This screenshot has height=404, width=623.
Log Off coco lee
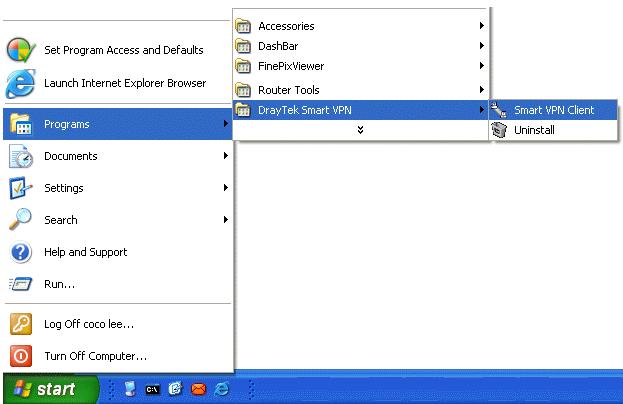click(x=88, y=324)
